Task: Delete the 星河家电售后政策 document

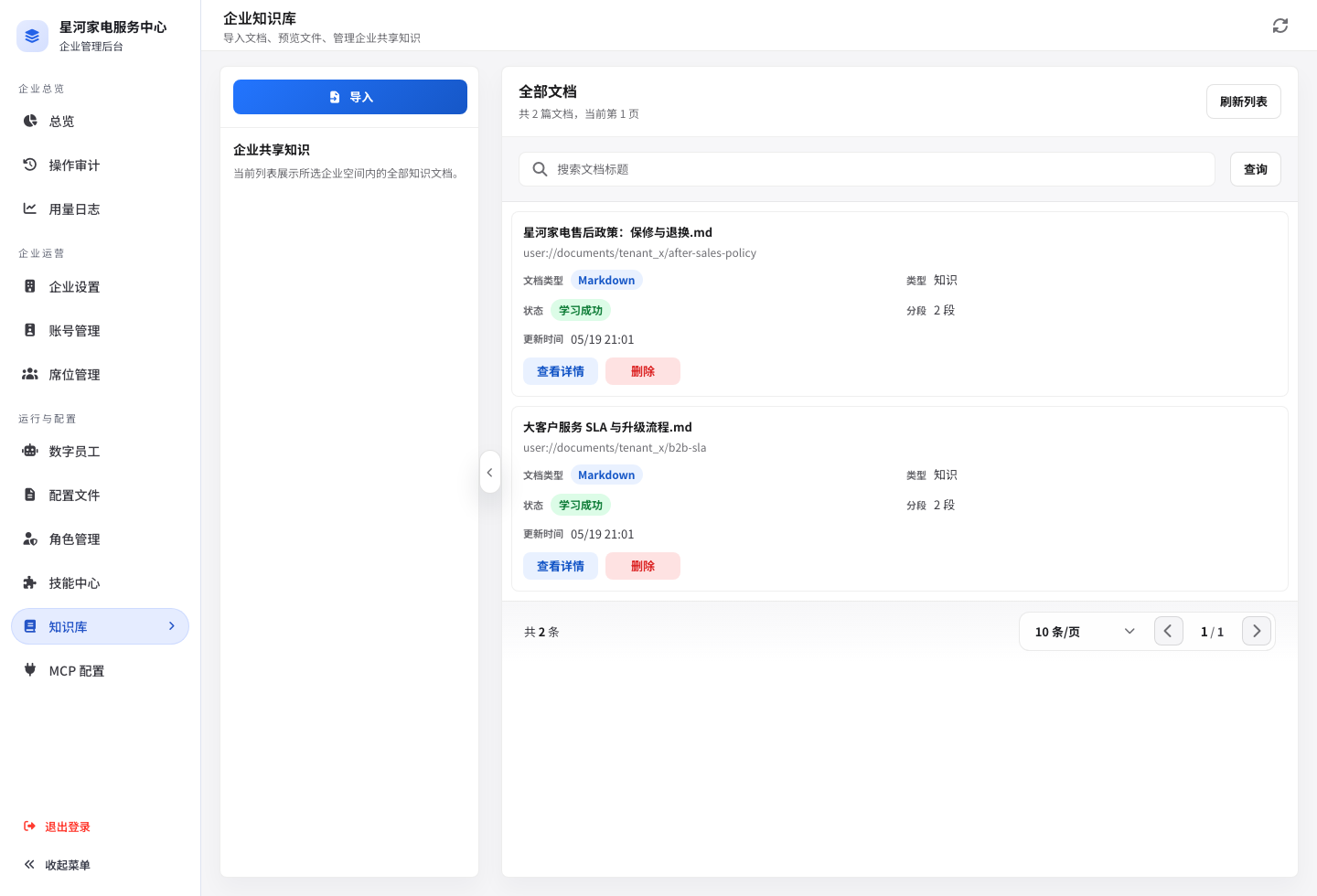Action: [x=643, y=371]
